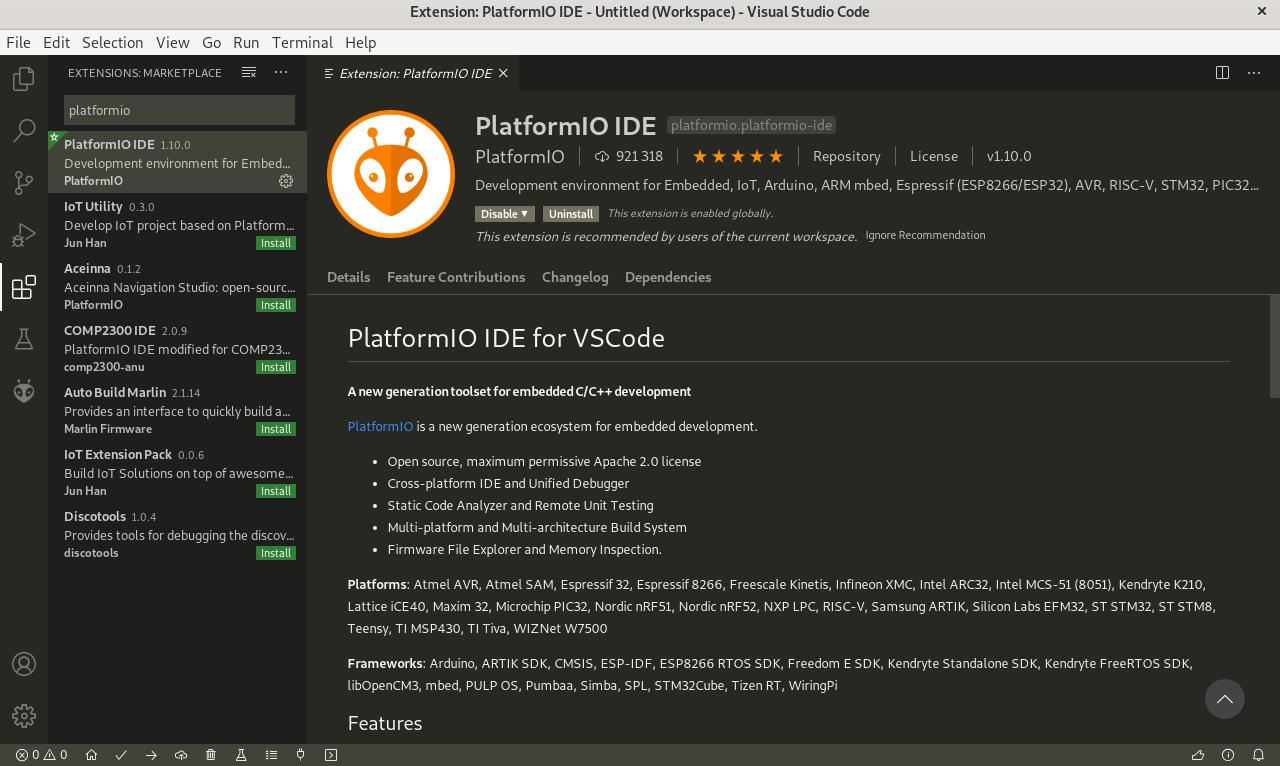Image resolution: width=1280 pixels, height=766 pixels.
Task: Switch to the Changelog tab
Action: pos(575,277)
